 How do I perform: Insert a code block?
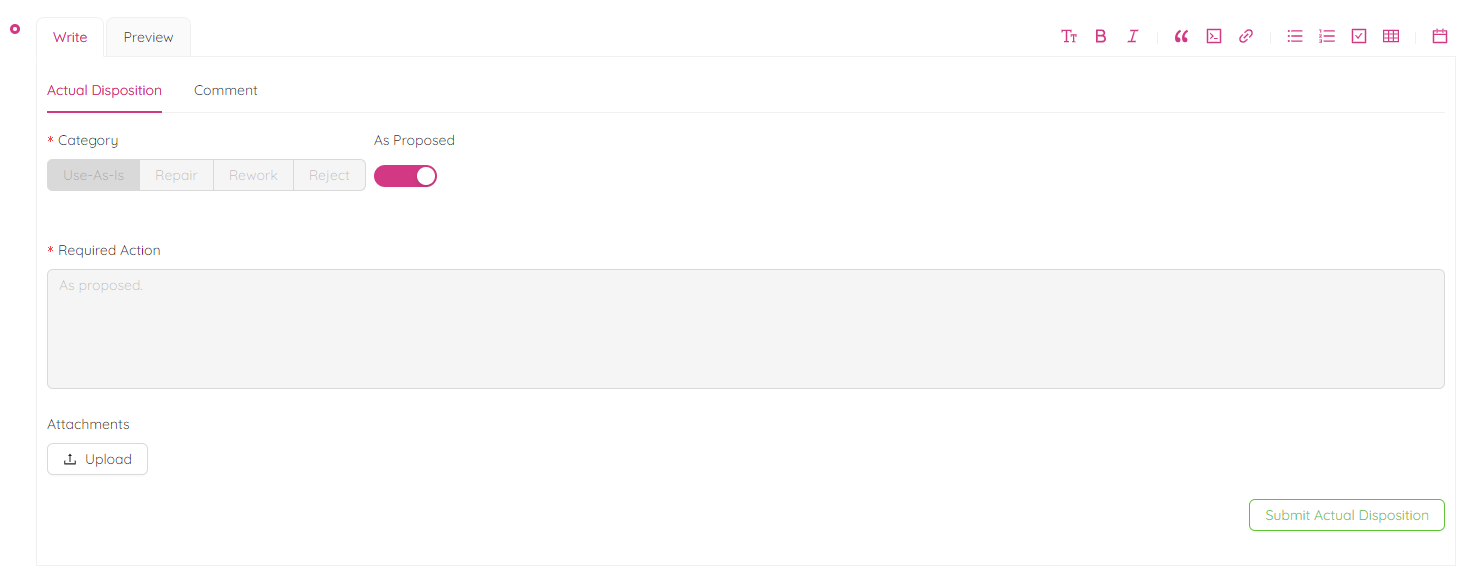[1214, 37]
